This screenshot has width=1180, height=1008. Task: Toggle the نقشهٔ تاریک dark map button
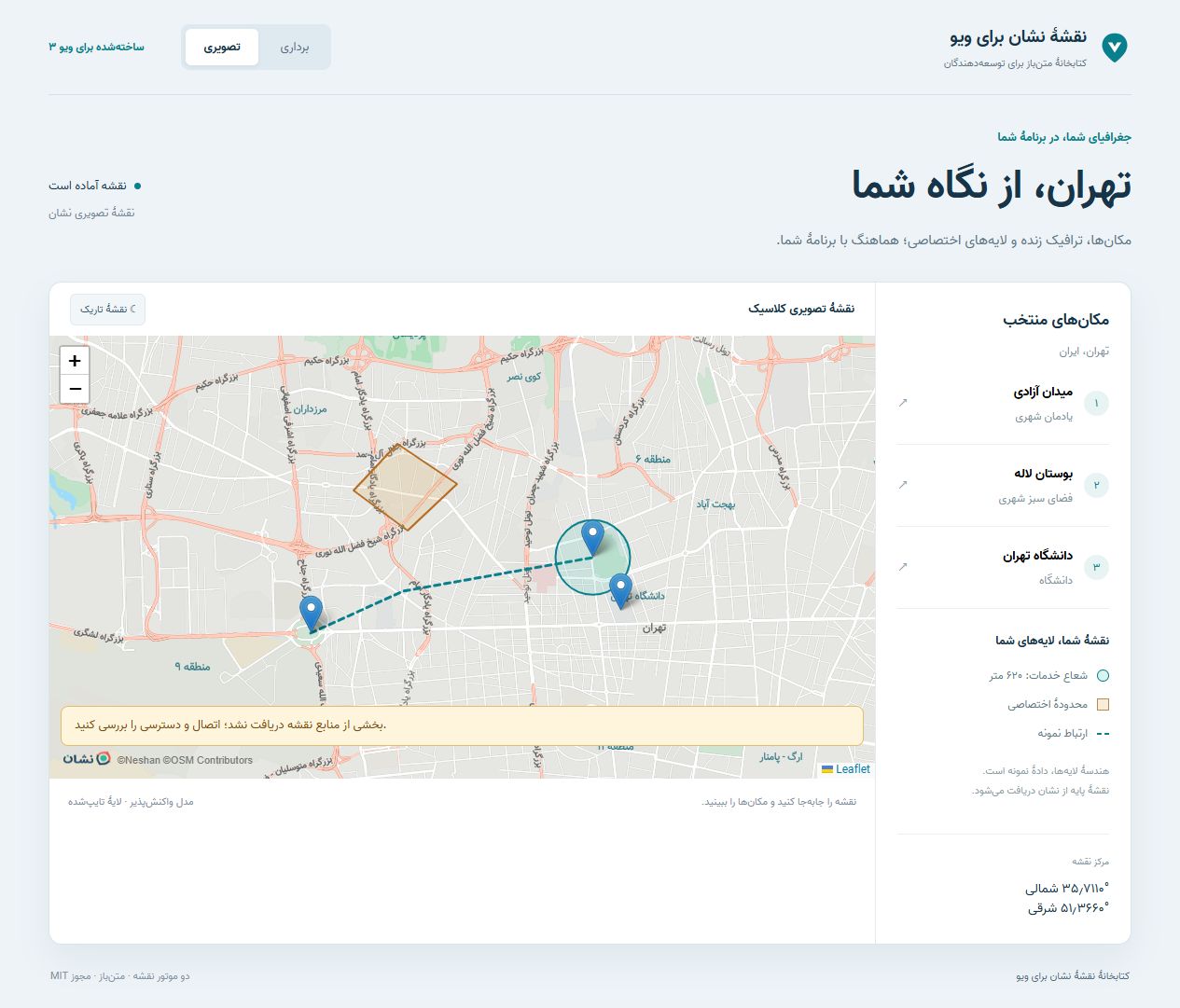tap(107, 310)
